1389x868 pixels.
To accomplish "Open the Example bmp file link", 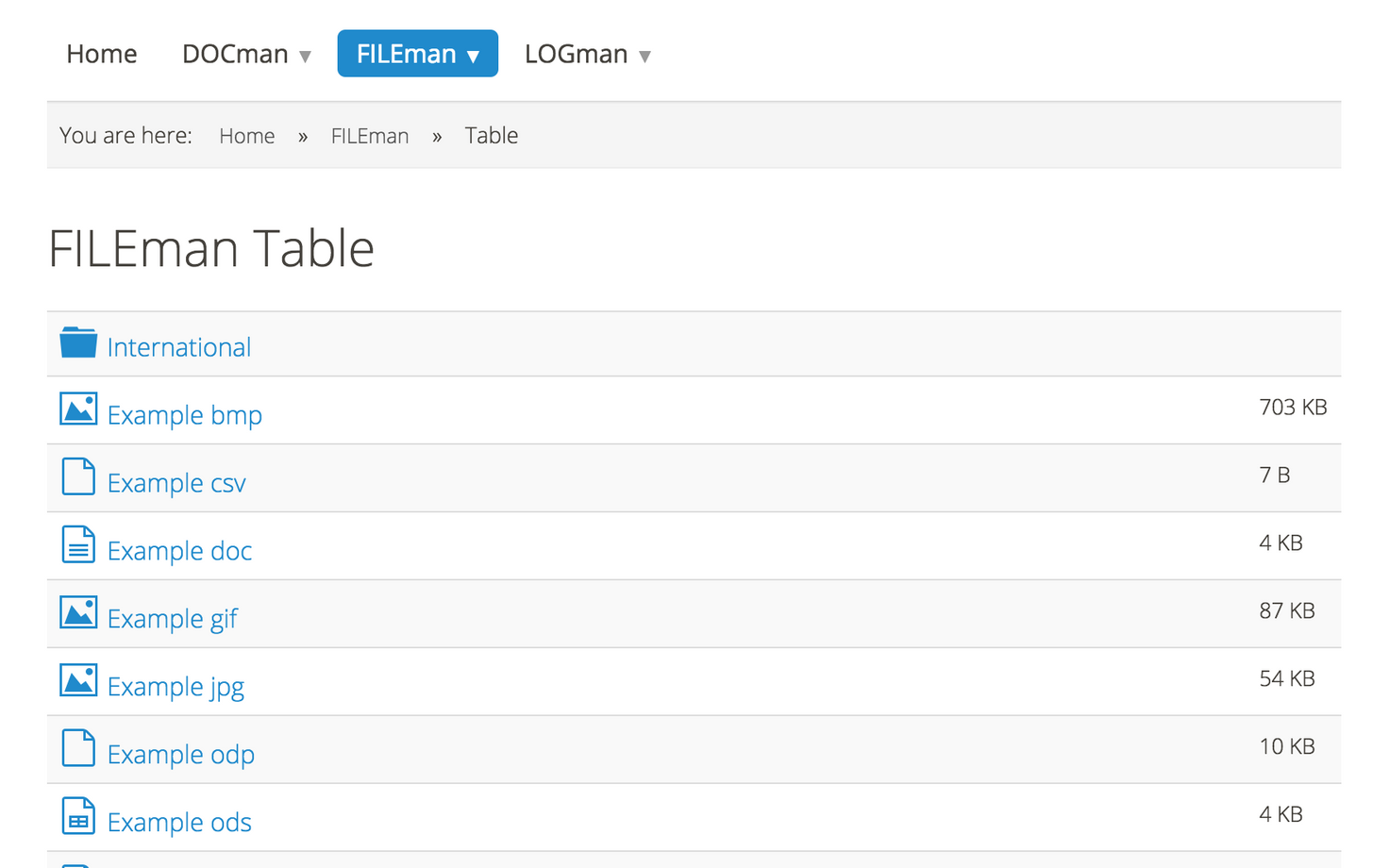I will tap(184, 415).
